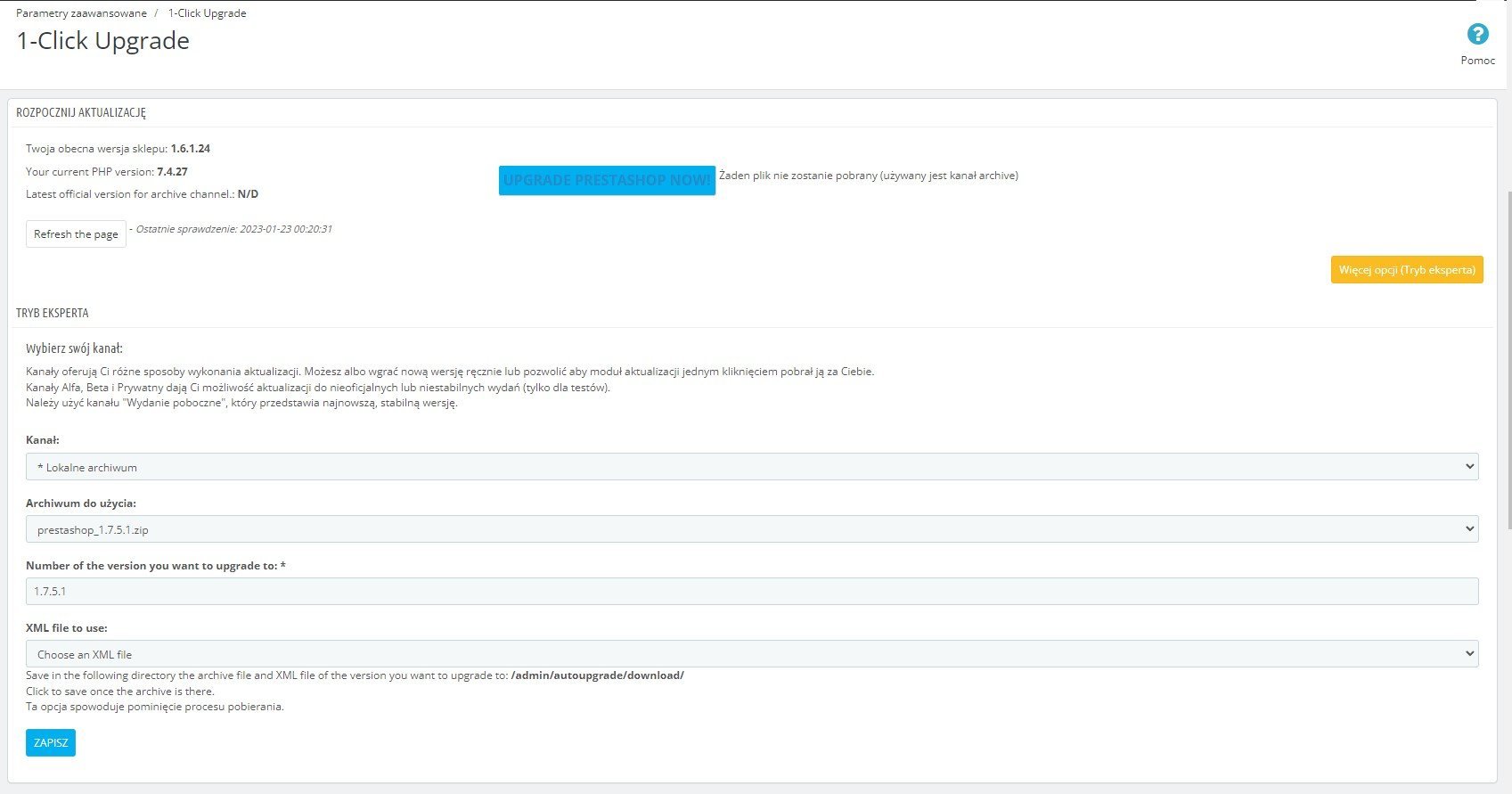Click the TRYB EKSPERTA section heading
This screenshot has width=1512, height=794.
tap(52, 314)
